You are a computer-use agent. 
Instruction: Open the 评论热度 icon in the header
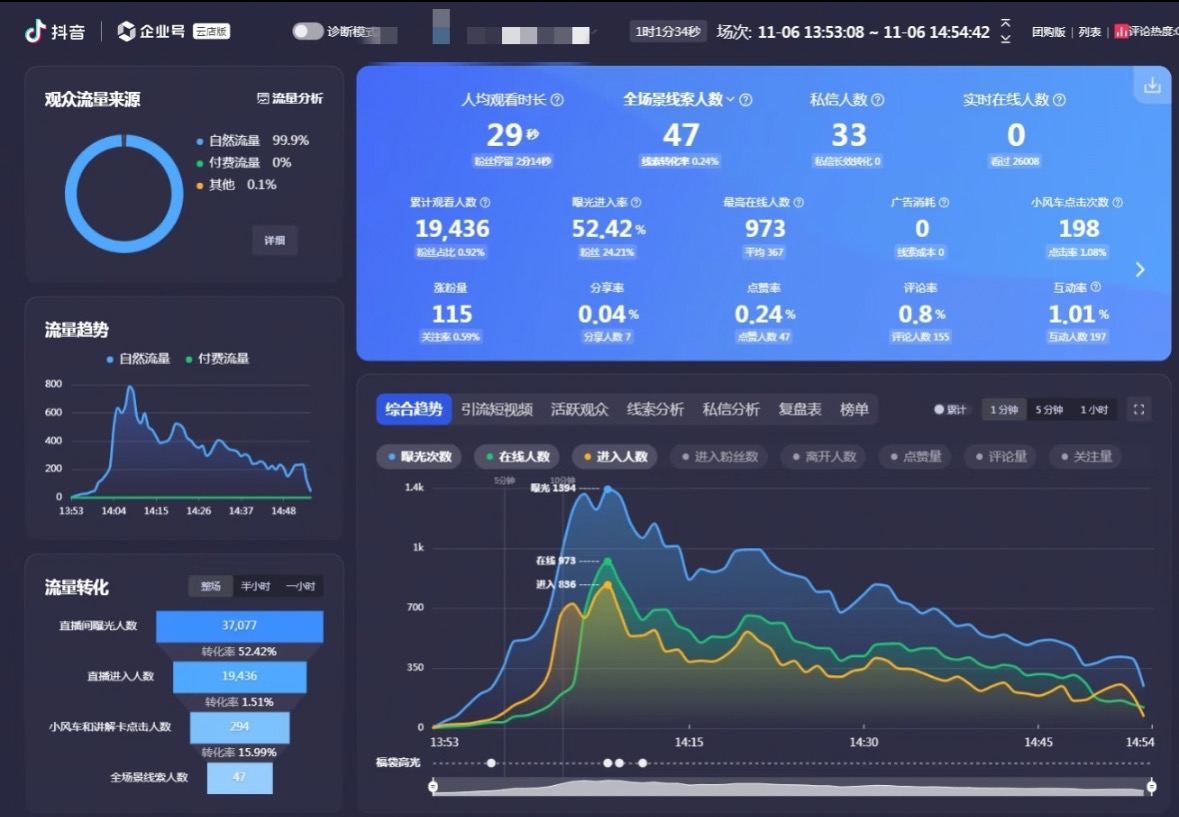coord(1121,32)
